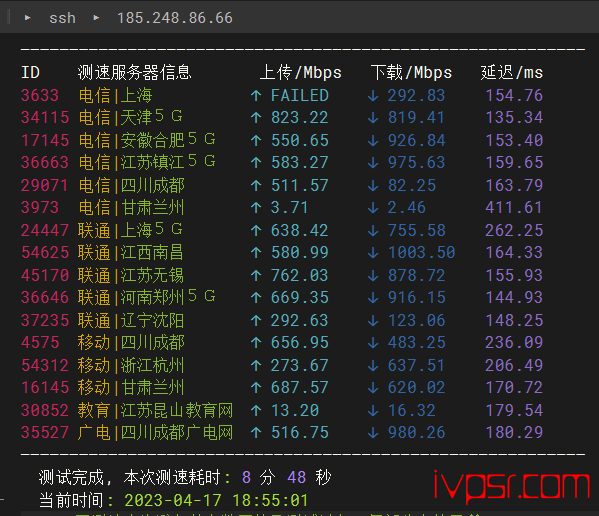Click the ssh breadcrumb segment
This screenshot has width=599, height=516.
point(62,18)
